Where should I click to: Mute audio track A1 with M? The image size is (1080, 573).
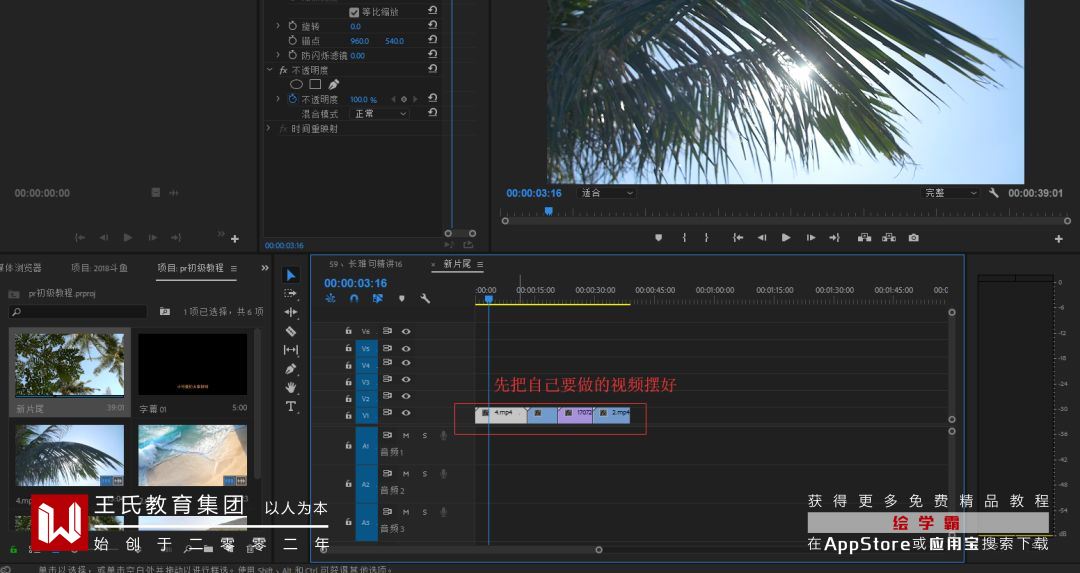[x=406, y=435]
